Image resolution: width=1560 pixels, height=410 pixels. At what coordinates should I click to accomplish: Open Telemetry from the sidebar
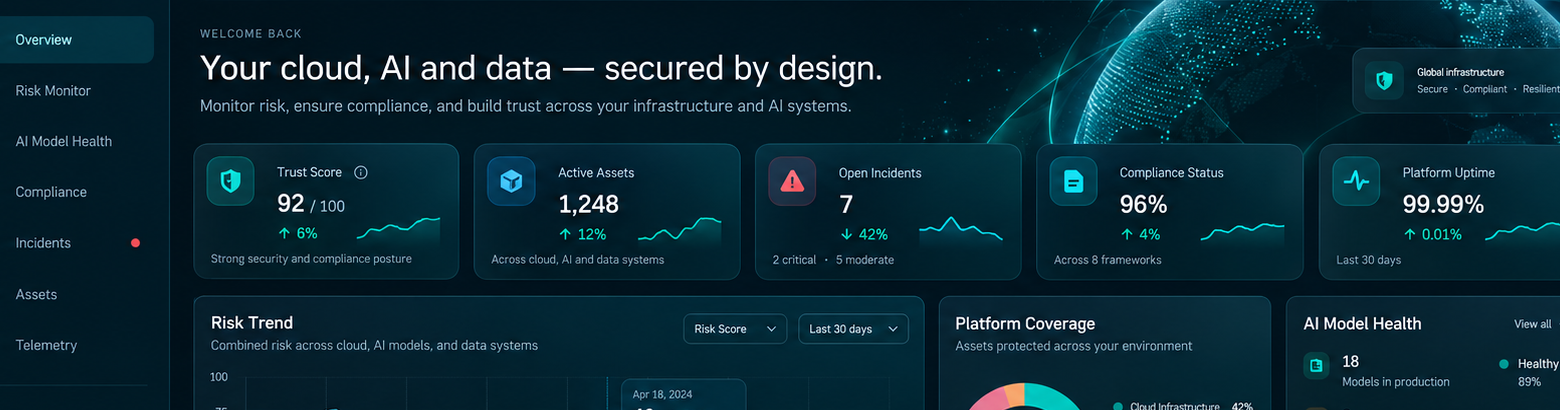tap(46, 345)
